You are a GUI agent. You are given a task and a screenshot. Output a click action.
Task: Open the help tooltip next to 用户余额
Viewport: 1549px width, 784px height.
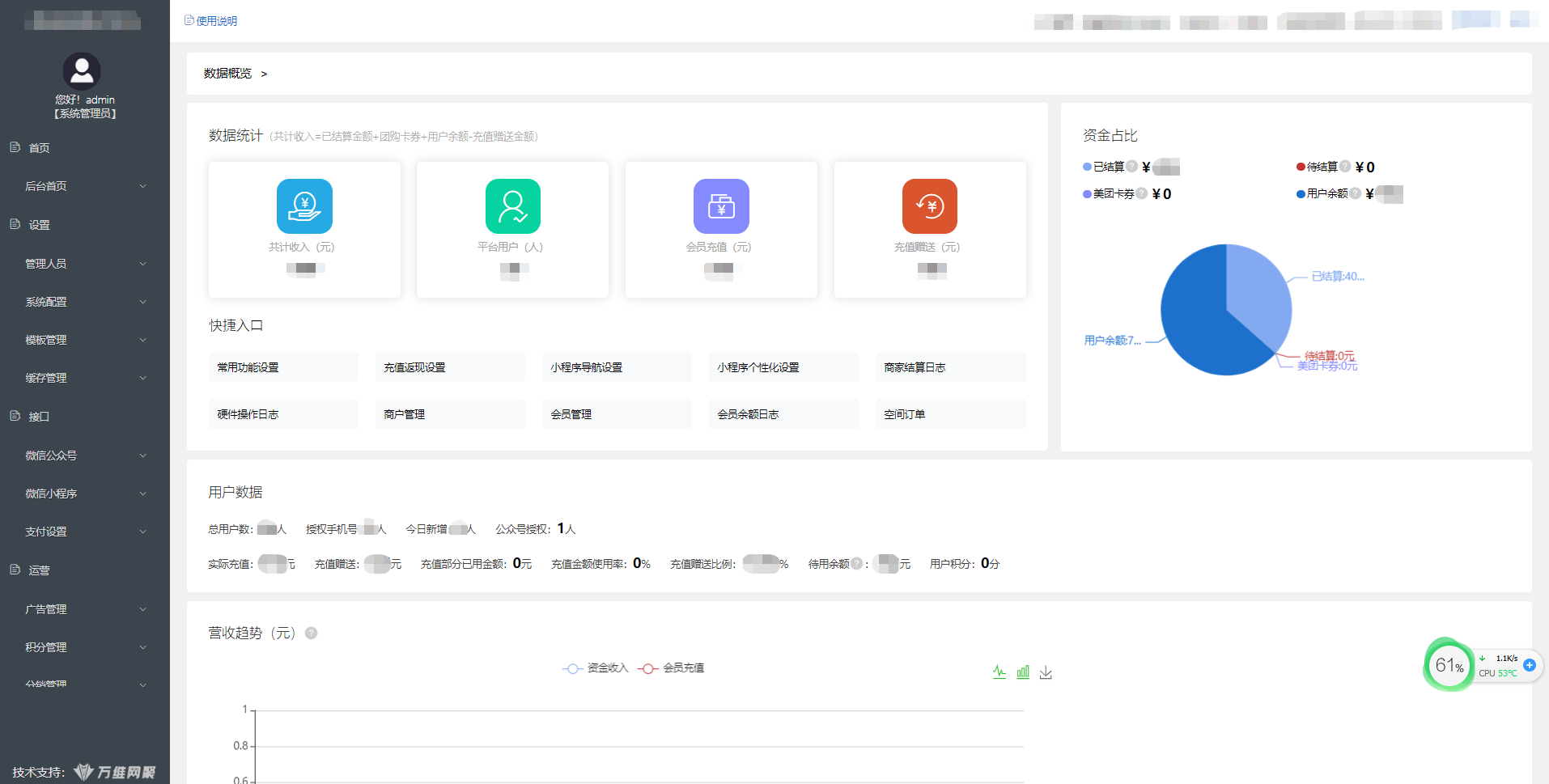(x=1356, y=193)
